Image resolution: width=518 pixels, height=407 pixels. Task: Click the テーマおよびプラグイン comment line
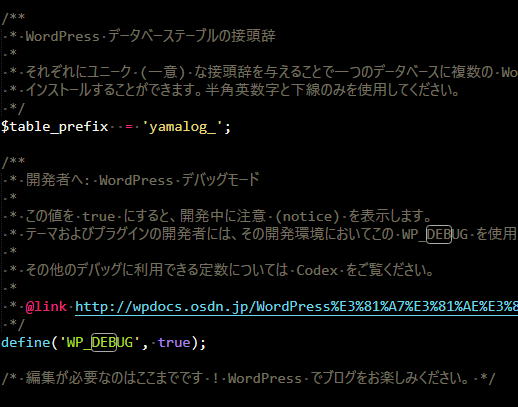260,234
